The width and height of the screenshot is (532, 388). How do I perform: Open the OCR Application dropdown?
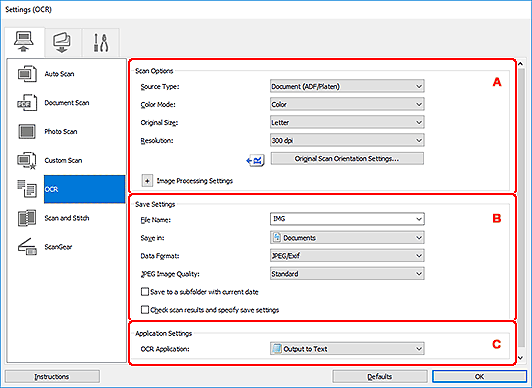pos(347,349)
